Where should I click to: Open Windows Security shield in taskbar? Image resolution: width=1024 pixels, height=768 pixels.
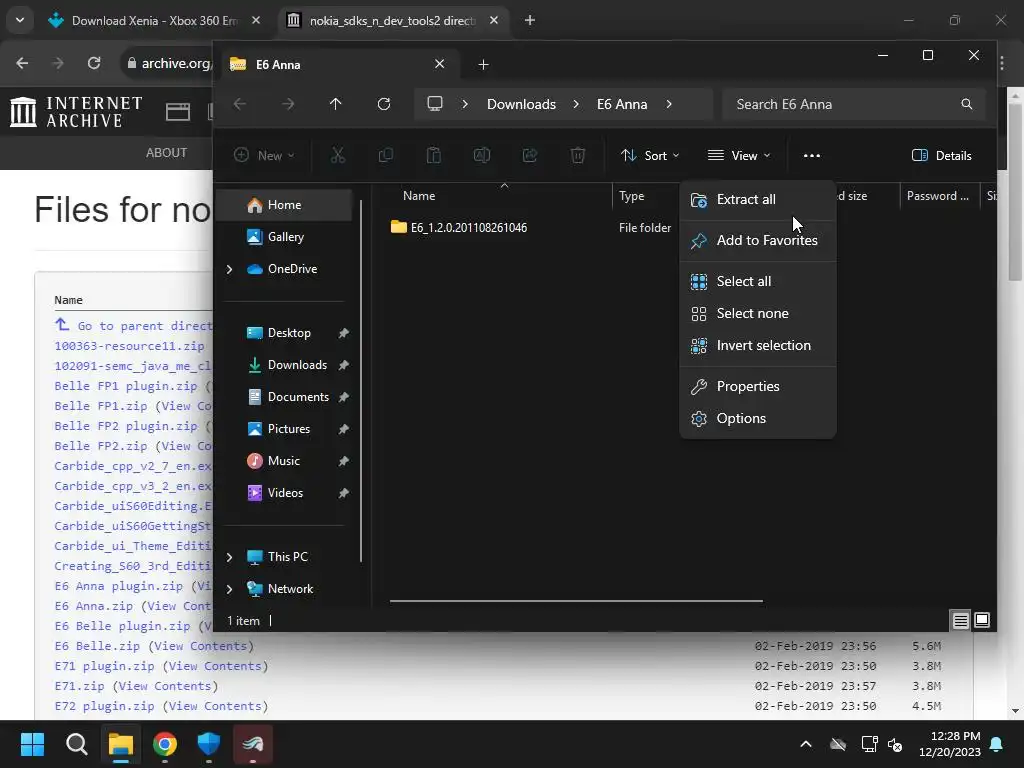point(209,744)
